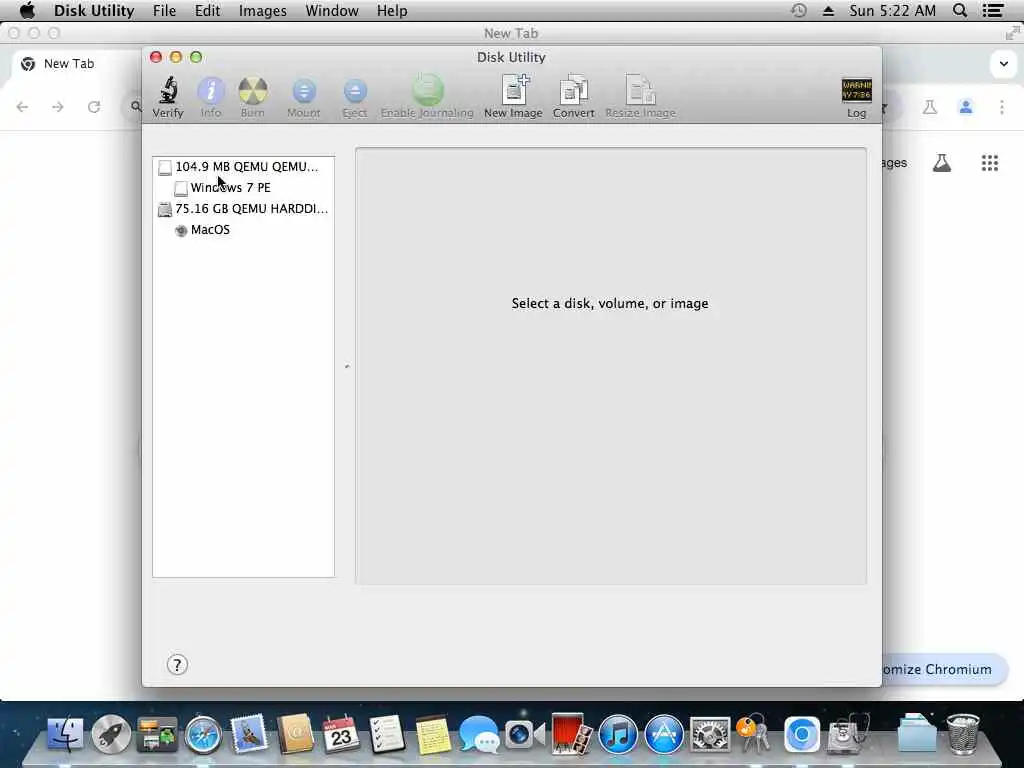Open the Help menu

point(392,10)
